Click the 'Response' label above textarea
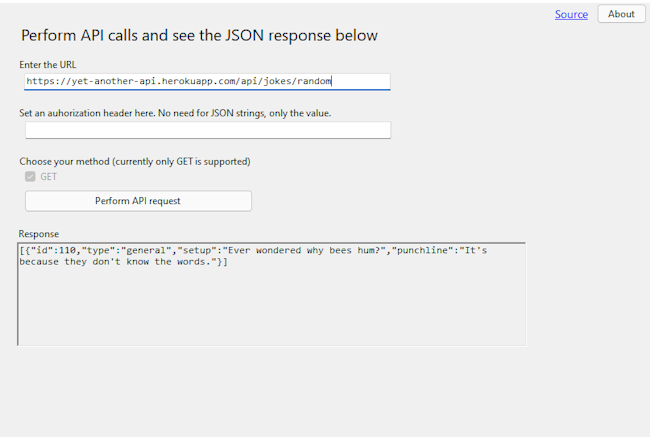 (39, 234)
